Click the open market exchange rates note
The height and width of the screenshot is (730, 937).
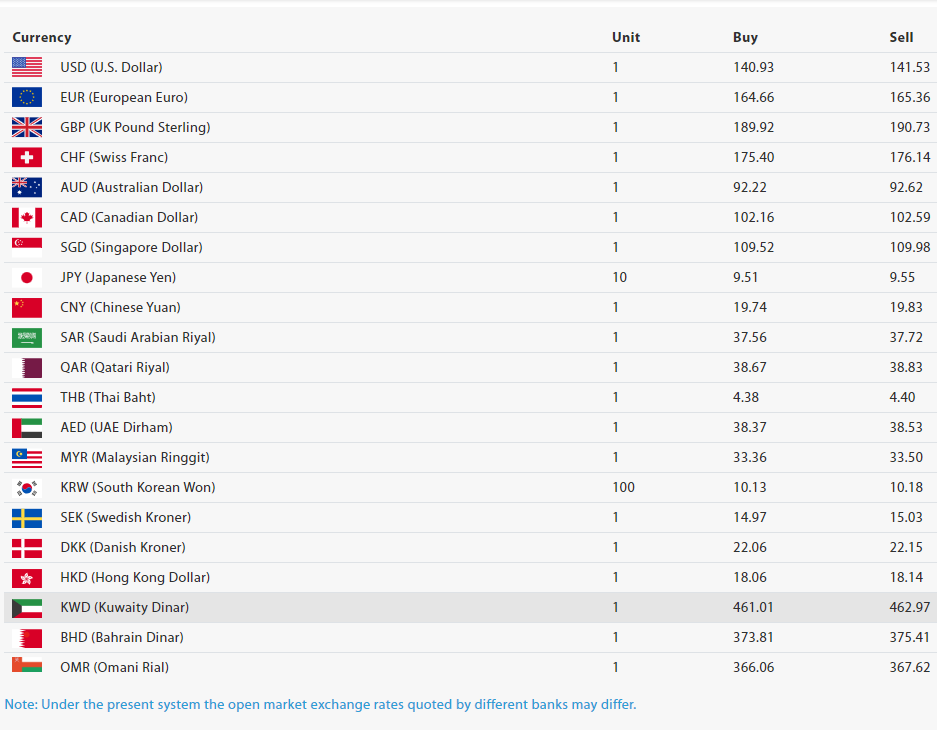tap(320, 704)
